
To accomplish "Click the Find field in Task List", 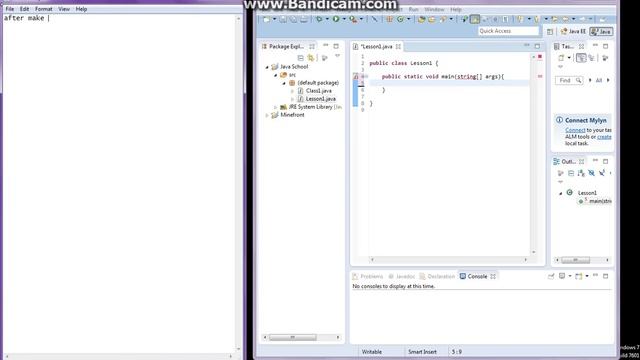I will [x=569, y=80].
